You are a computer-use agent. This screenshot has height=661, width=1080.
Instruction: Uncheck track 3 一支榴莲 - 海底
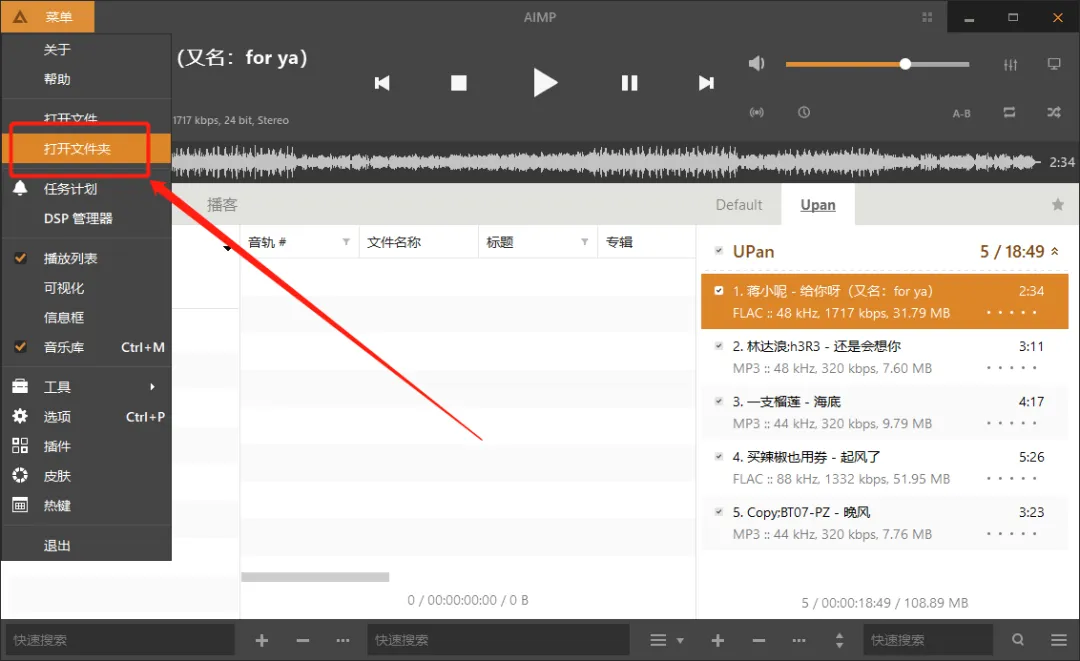[719, 401]
